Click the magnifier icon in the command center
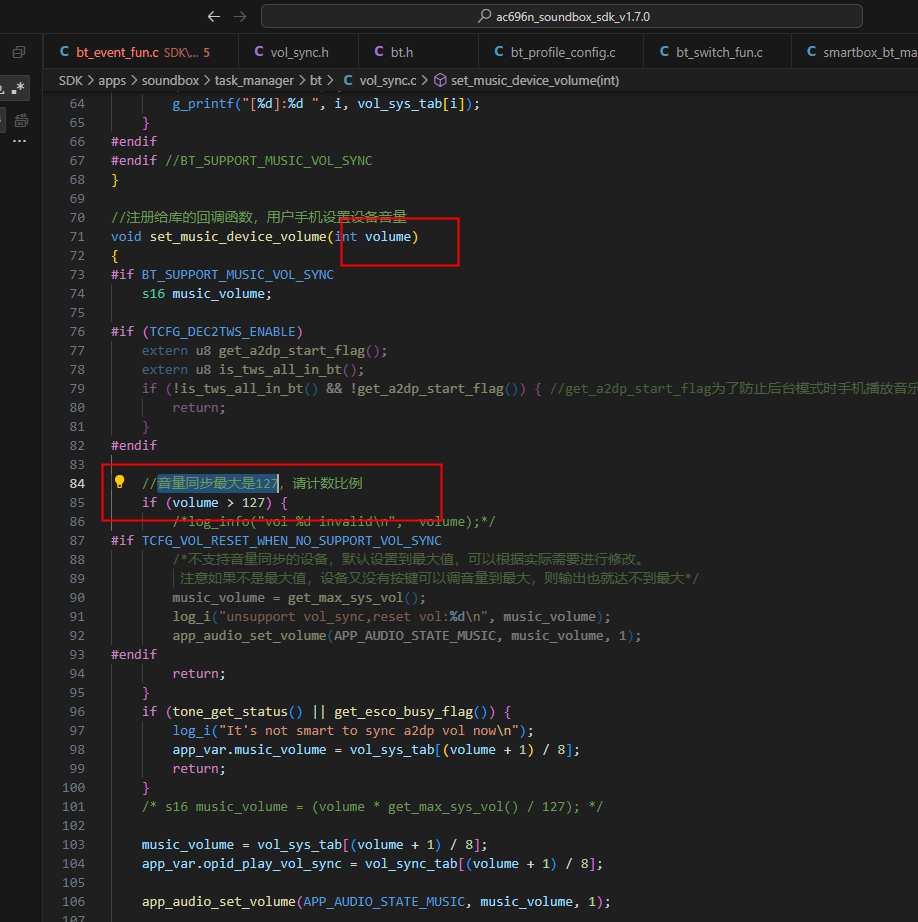The height and width of the screenshot is (922, 918). point(485,16)
